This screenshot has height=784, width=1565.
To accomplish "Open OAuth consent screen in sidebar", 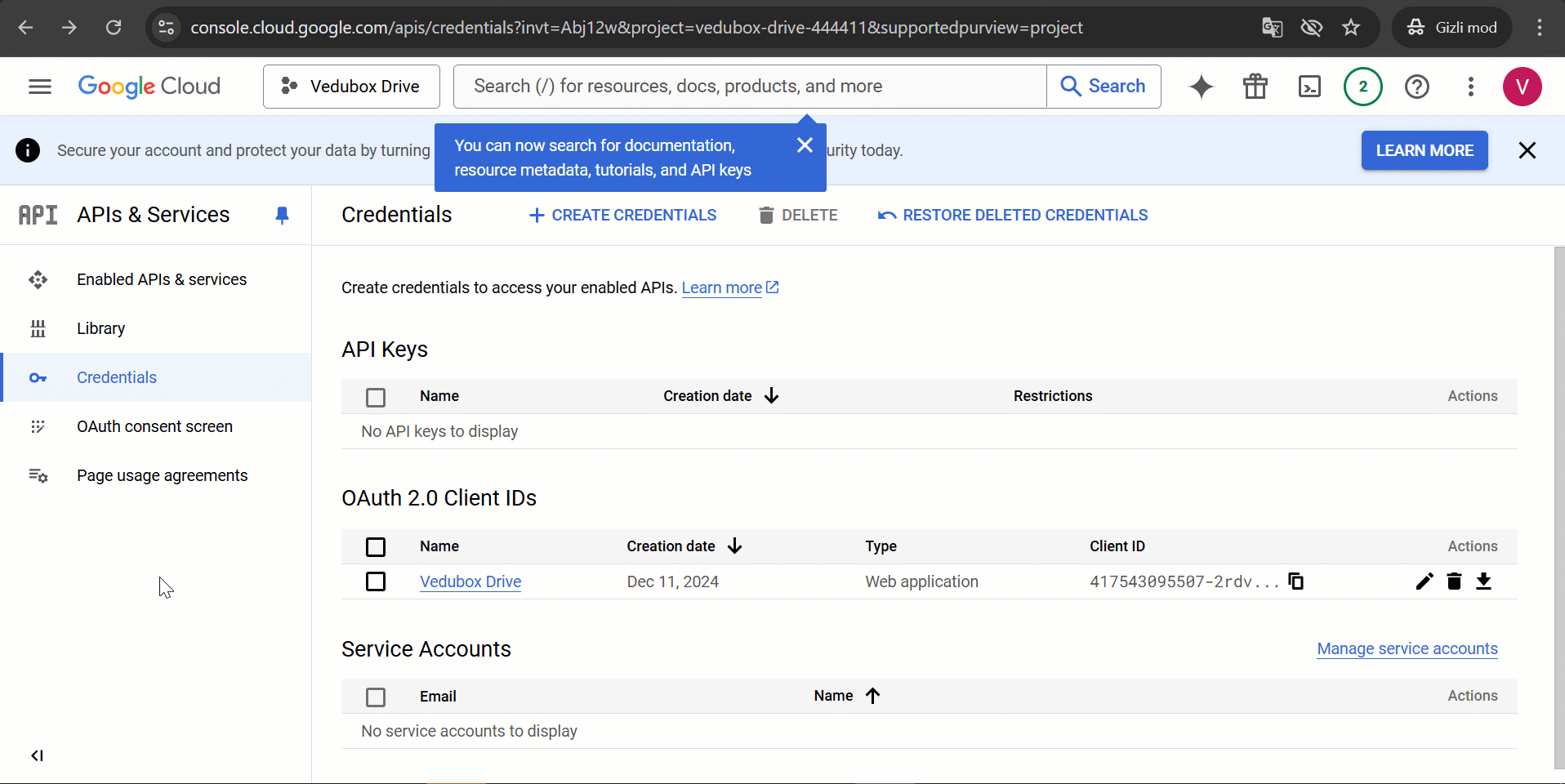I will click(154, 426).
